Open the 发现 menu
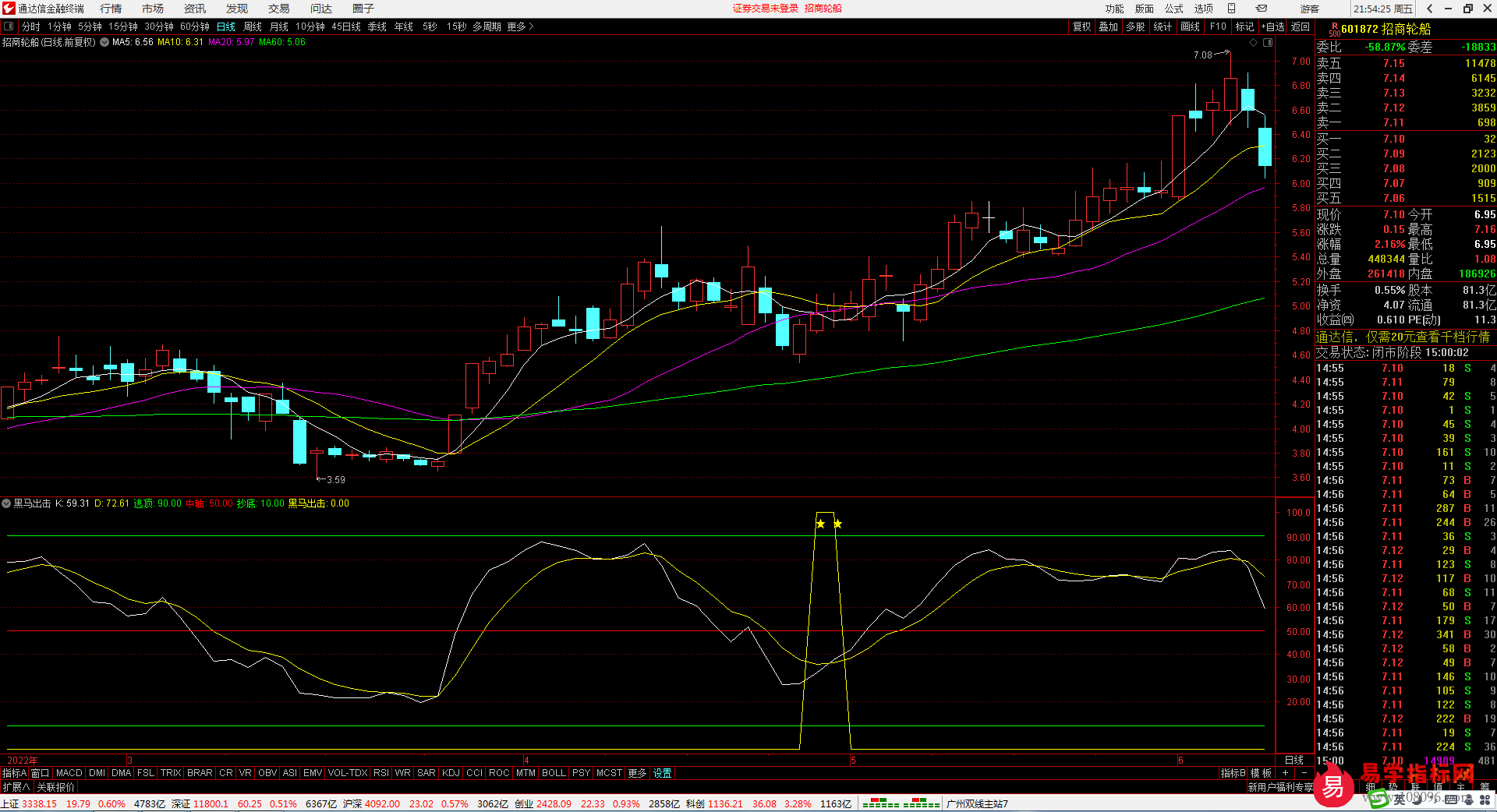Image resolution: width=1497 pixels, height=812 pixels. 237,9
